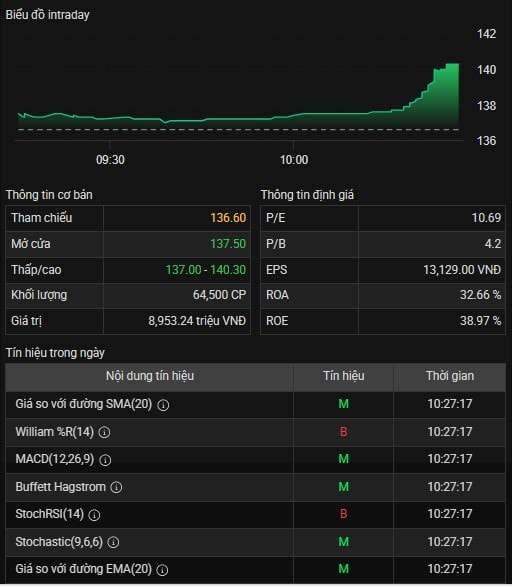Click info icon next to SMA(20) signal
Screen dimensions: 512x587
coord(163,405)
